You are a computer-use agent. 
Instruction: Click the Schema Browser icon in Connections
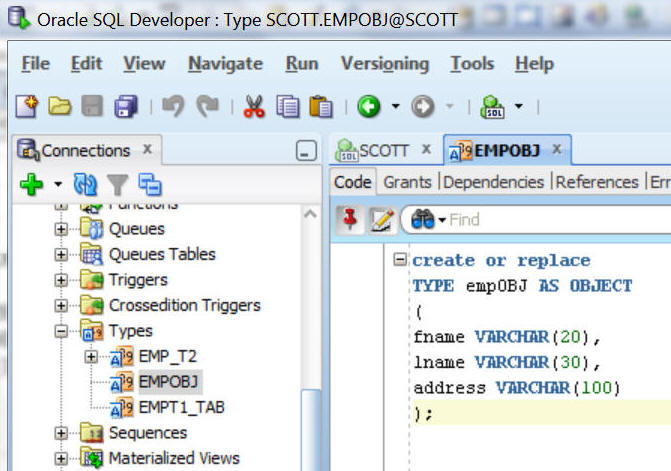coord(150,184)
